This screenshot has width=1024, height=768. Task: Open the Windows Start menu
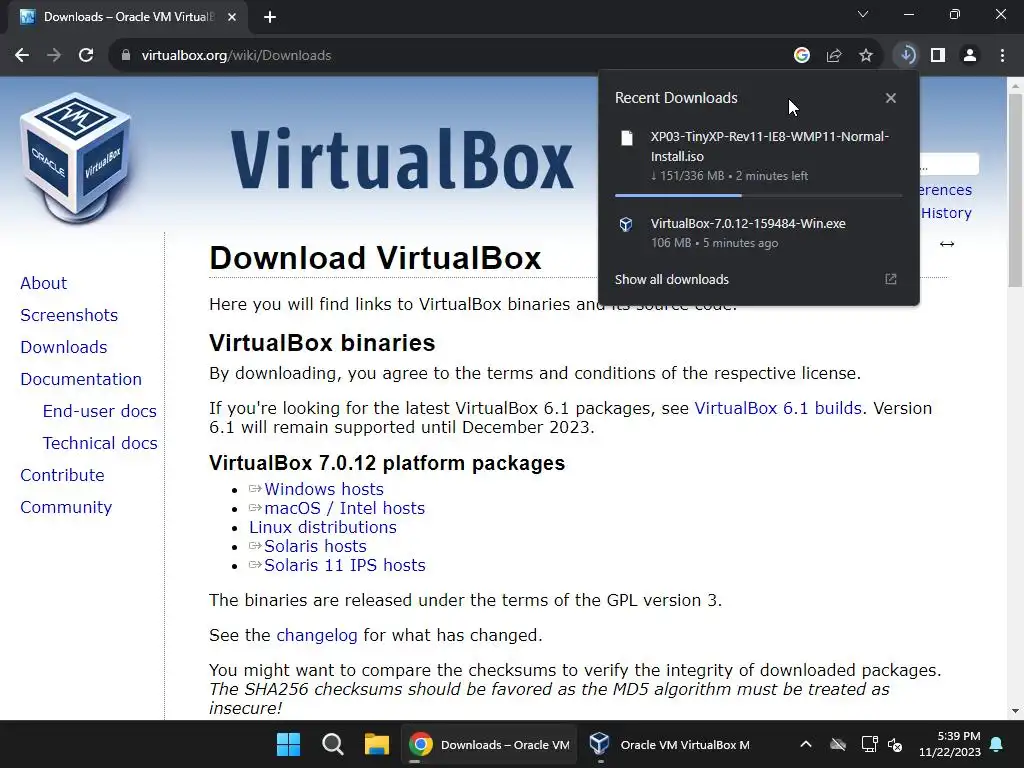pyautogui.click(x=288, y=744)
